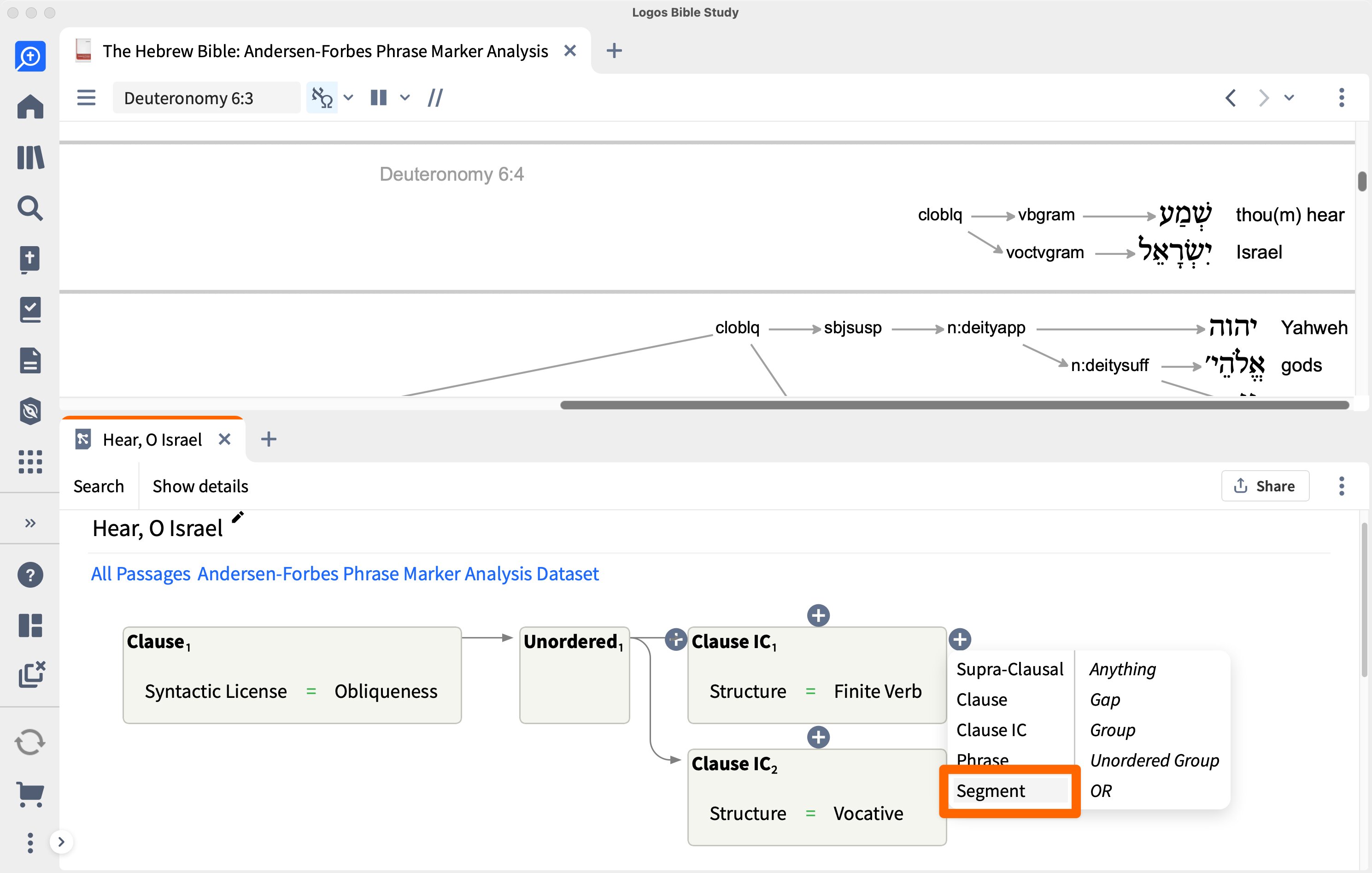Click the Finite Verb value in Clause IC₁

[878, 691]
